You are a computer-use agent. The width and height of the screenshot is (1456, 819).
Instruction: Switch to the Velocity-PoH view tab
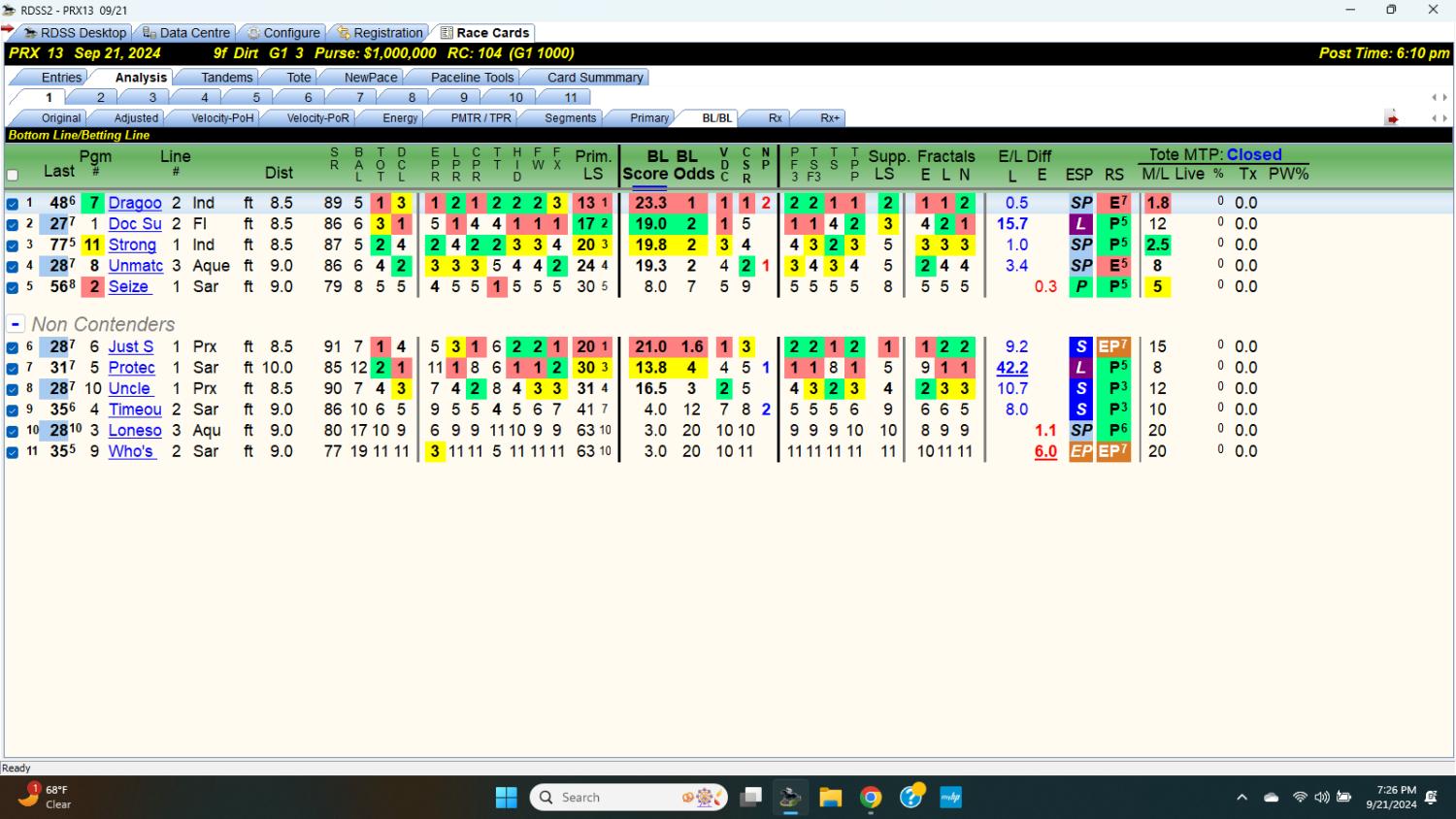222,118
